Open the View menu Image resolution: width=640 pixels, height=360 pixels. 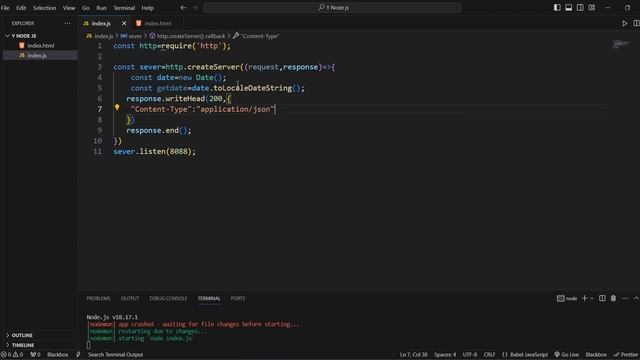(x=69, y=8)
